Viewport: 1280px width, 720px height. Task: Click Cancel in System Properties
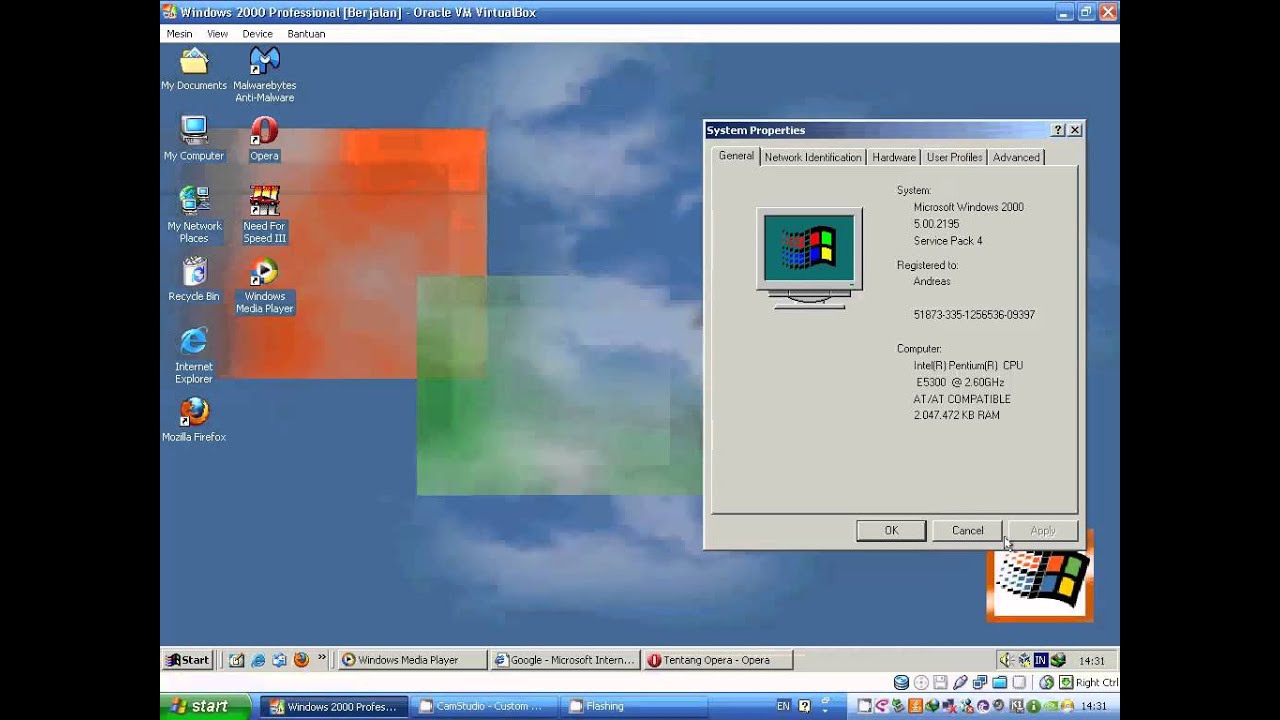point(967,531)
